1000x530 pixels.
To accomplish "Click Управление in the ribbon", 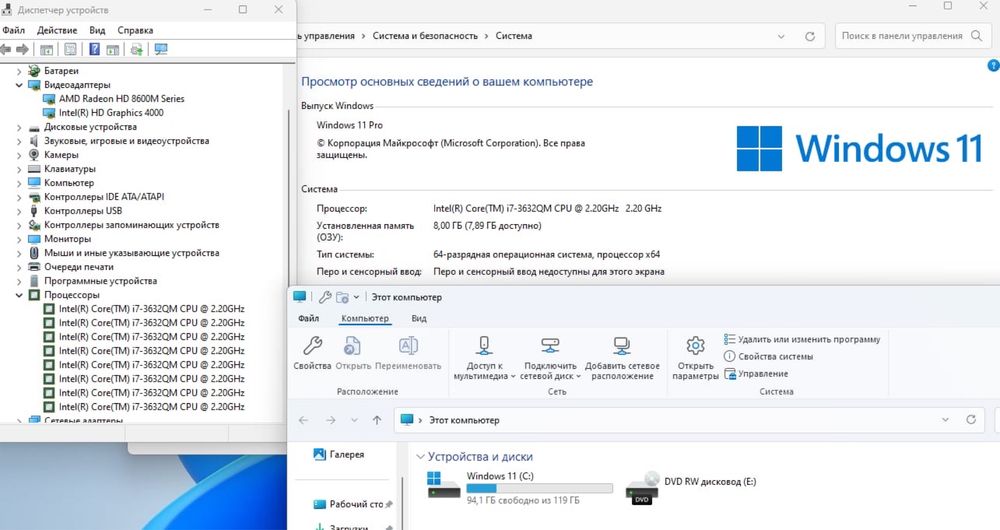I will coord(756,374).
